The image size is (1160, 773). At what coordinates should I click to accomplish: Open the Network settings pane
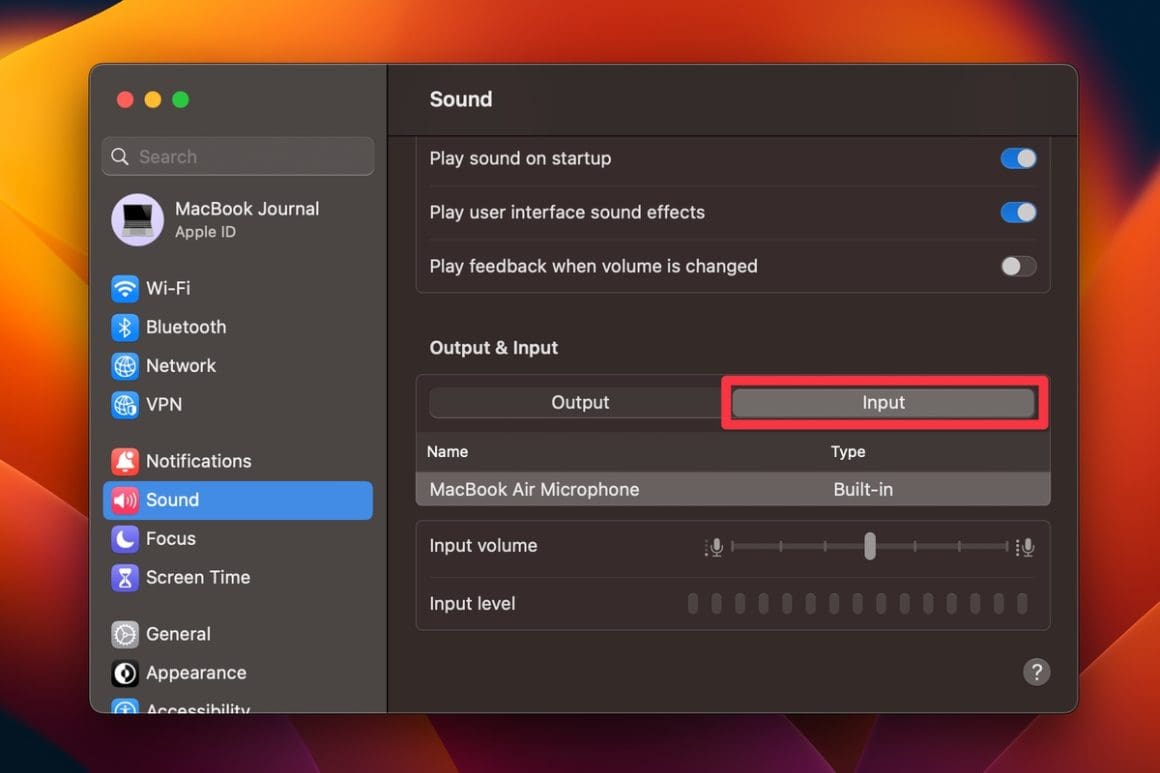179,366
